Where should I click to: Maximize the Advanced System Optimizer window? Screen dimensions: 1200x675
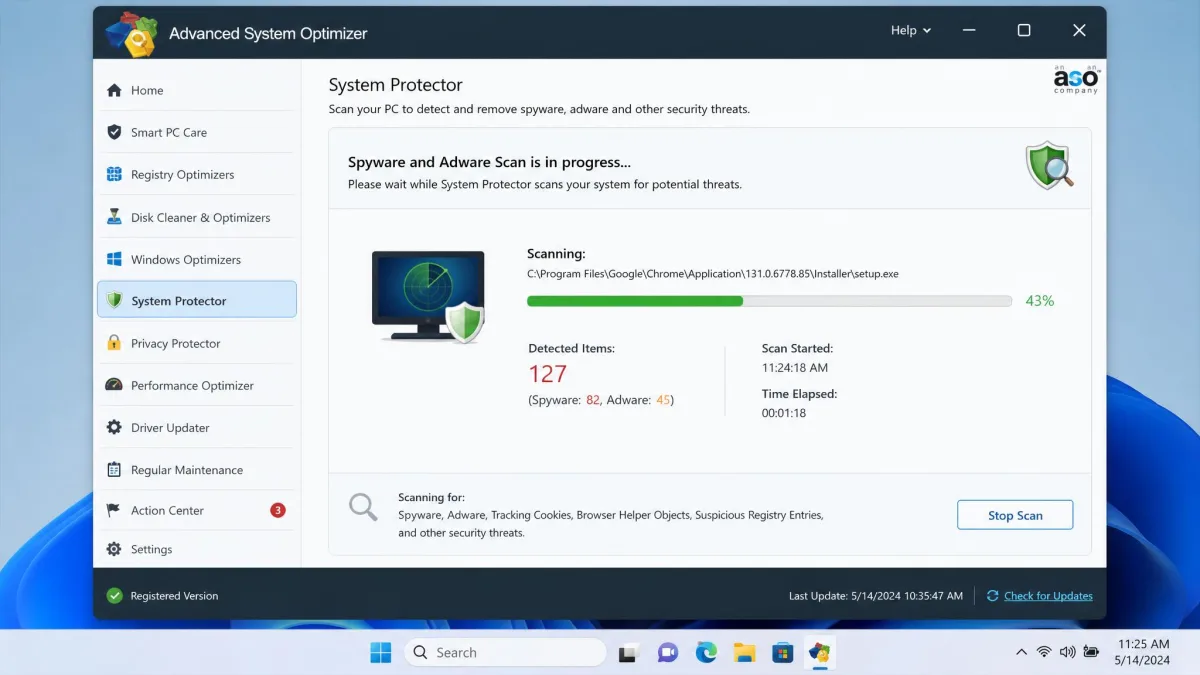[1024, 30]
